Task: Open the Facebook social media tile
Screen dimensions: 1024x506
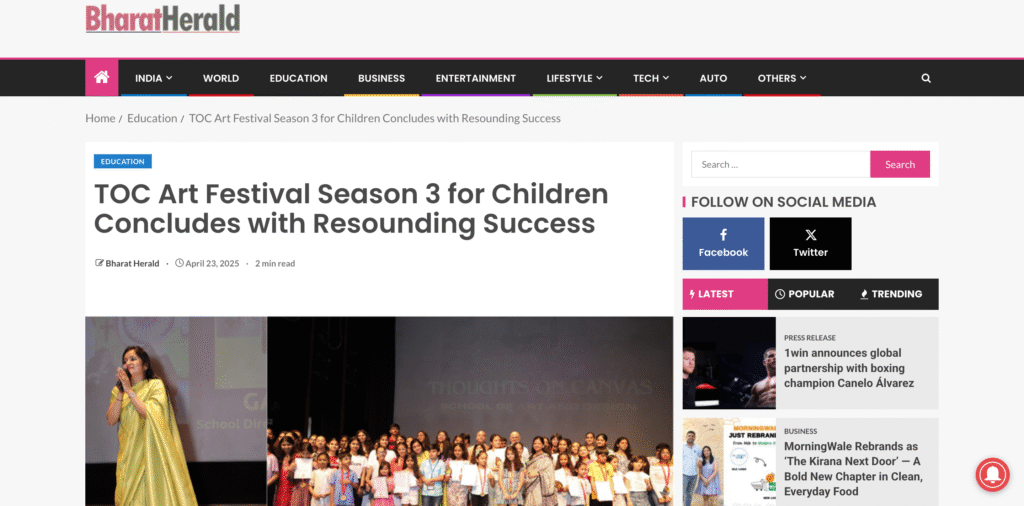Action: (x=723, y=244)
